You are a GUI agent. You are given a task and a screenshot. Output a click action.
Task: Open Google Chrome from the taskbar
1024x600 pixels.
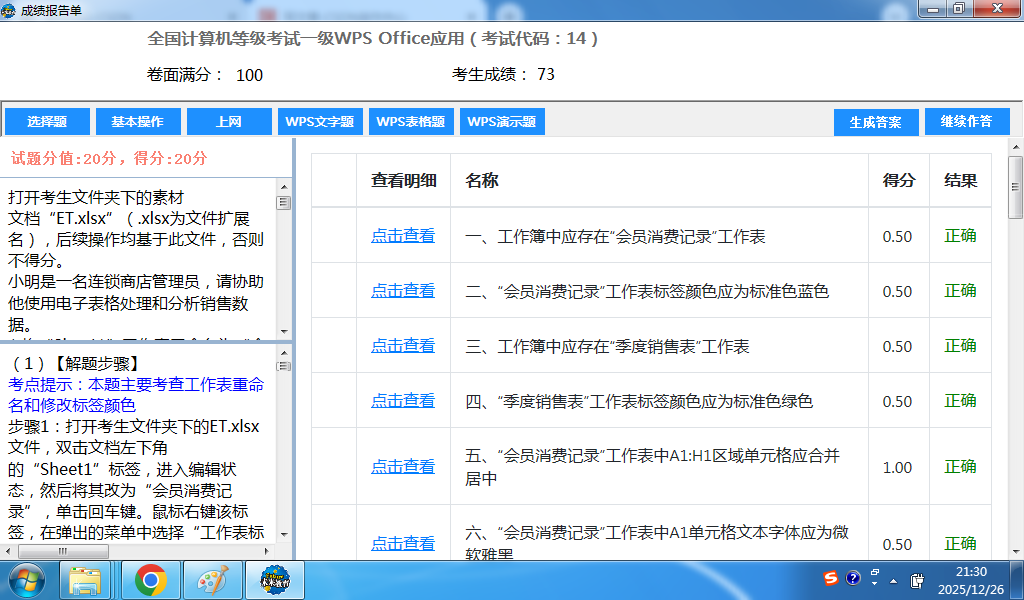click(x=150, y=580)
